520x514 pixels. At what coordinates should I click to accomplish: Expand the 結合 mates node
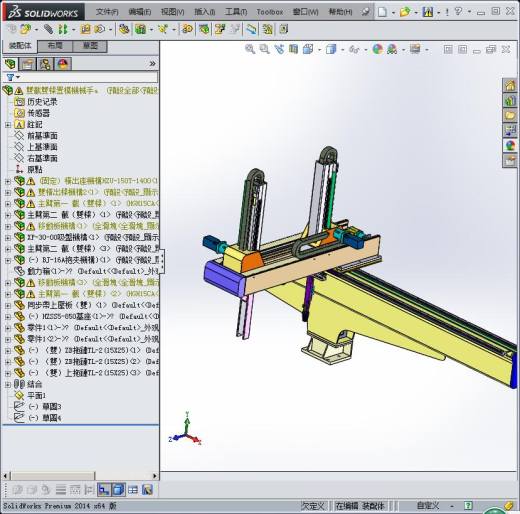click(8, 384)
